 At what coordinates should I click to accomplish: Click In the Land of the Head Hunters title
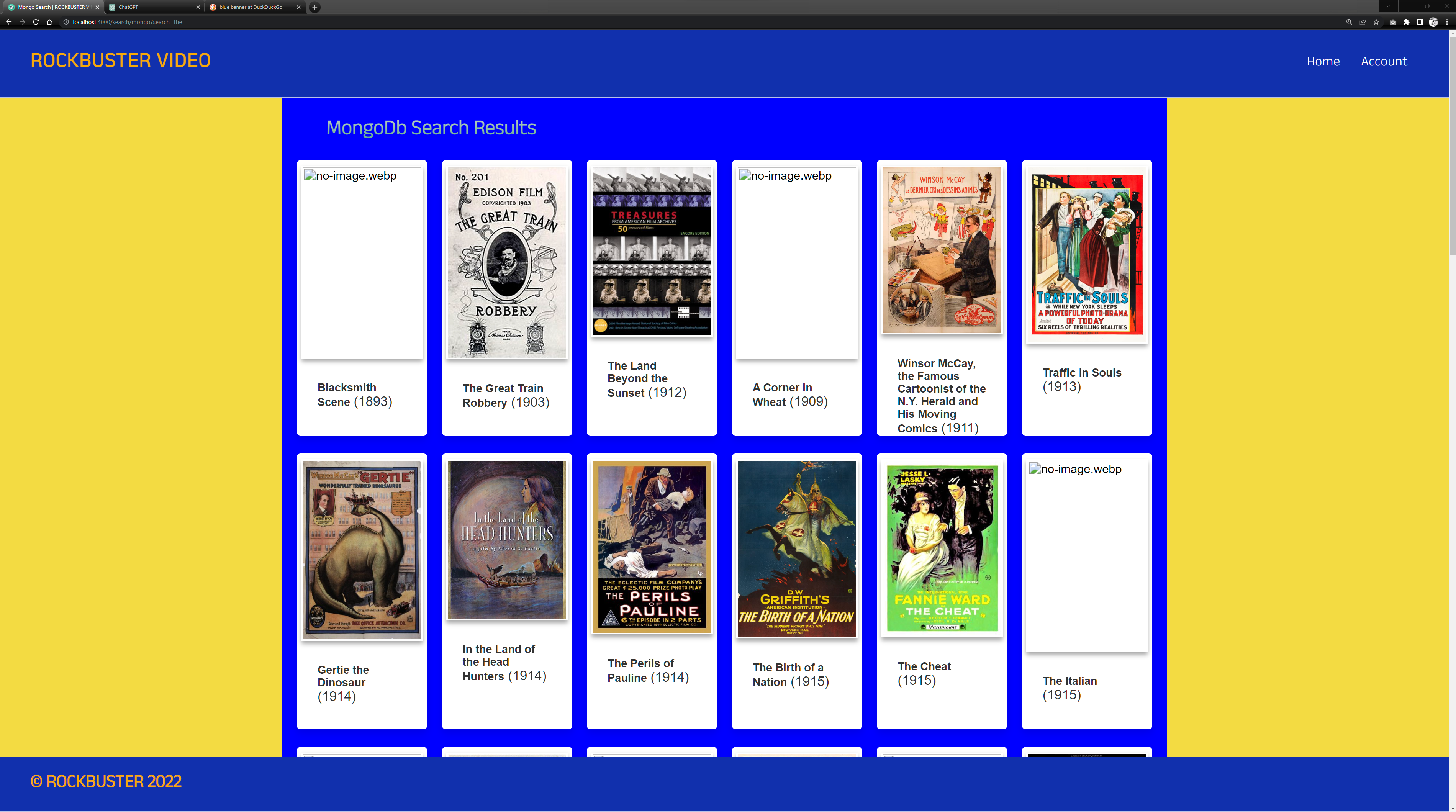(504, 662)
